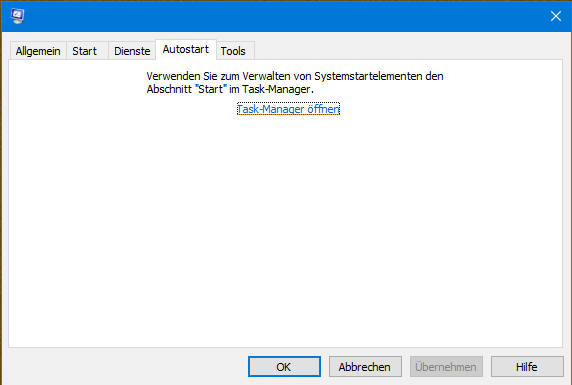The image size is (572, 385).
Task: View services list via the Dienste tab
Action: [x=132, y=51]
